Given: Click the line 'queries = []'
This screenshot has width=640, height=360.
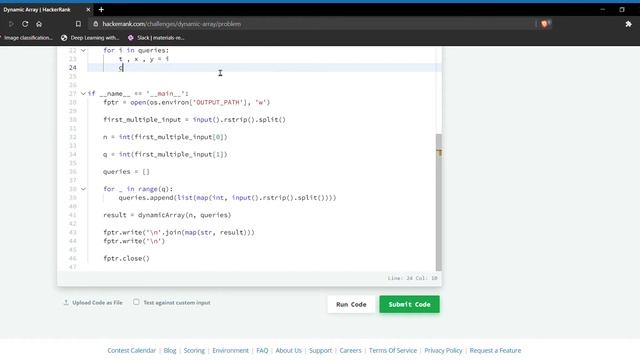Looking at the screenshot, I should pos(126,172).
